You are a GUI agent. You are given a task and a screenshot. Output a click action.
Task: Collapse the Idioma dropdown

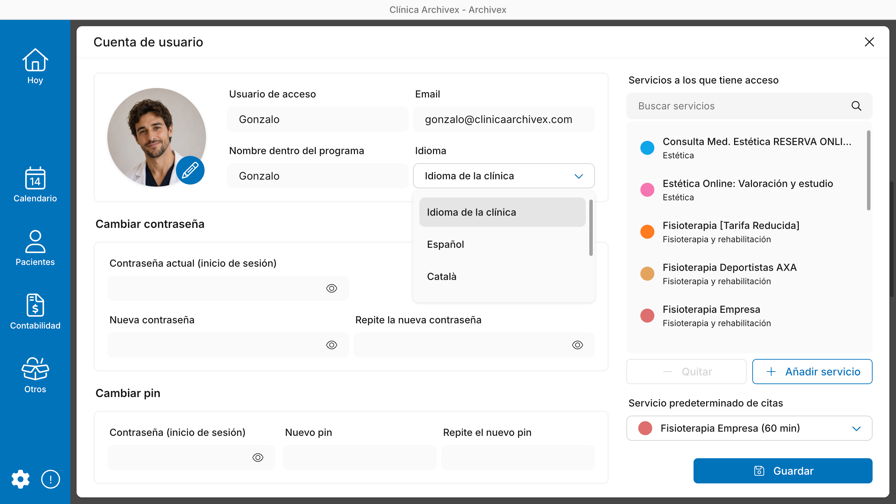coord(578,176)
